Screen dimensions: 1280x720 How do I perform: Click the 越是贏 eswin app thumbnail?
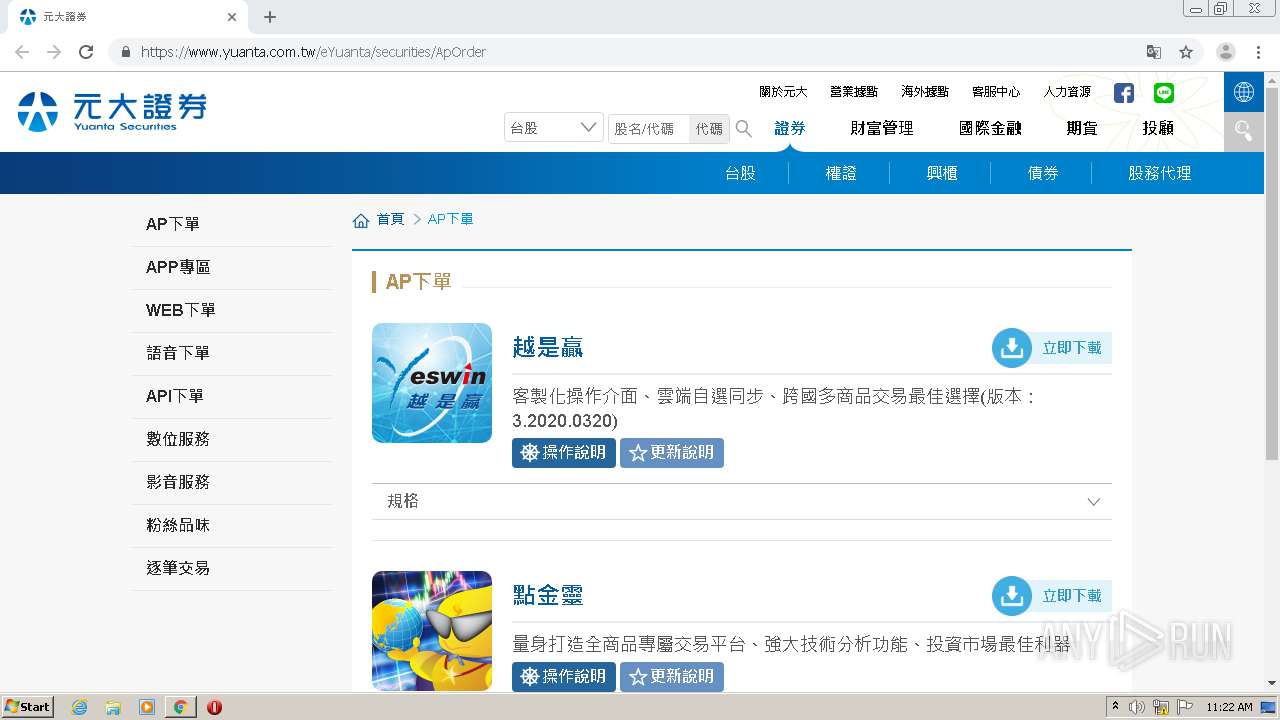432,383
